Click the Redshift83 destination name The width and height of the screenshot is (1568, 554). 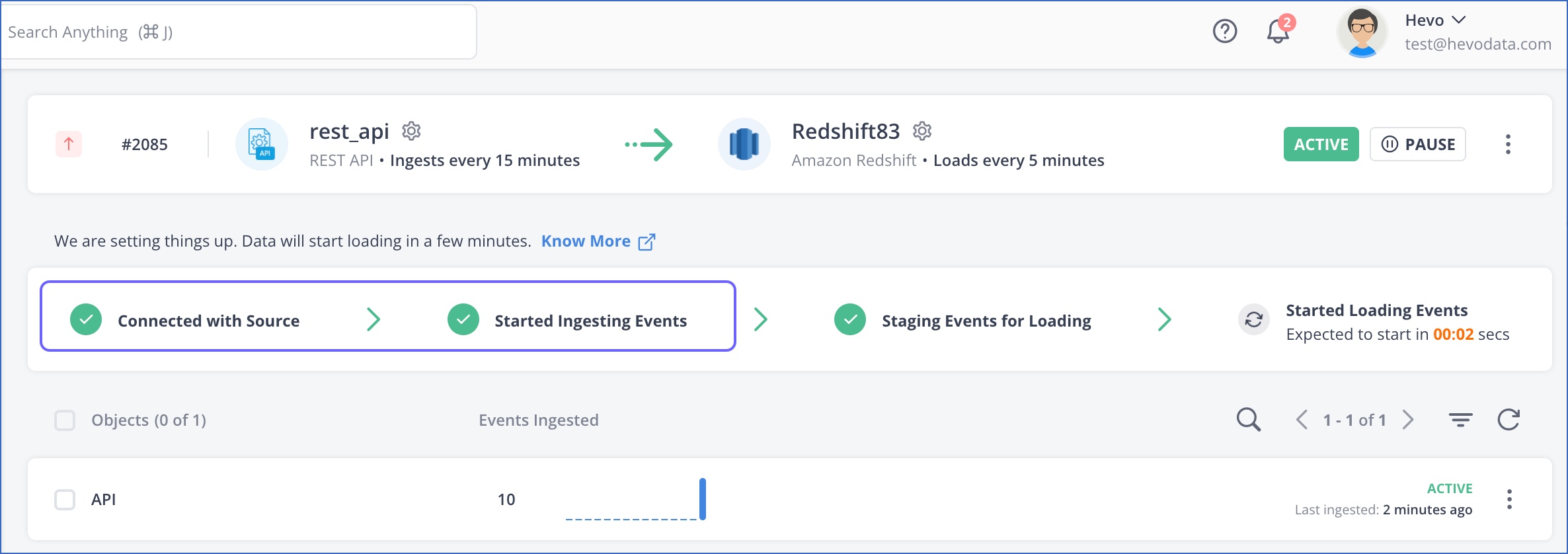point(845,132)
